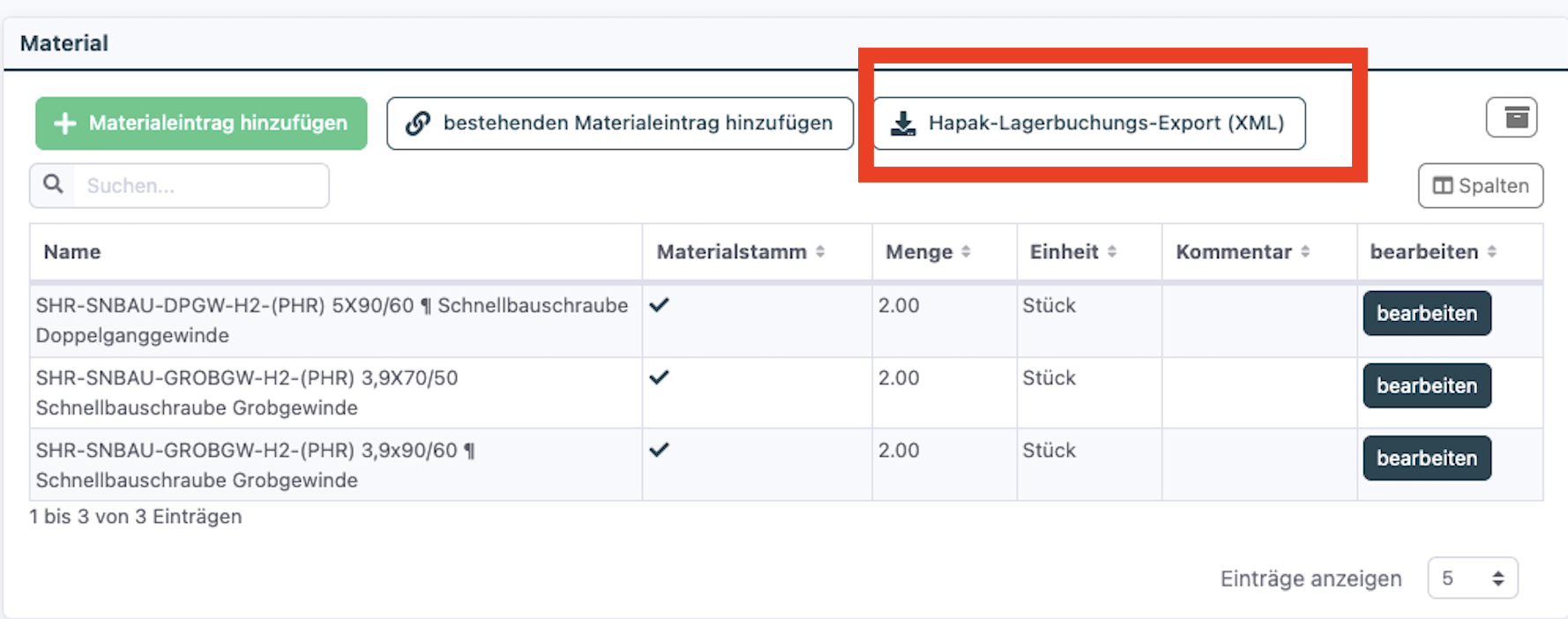The image size is (1568, 619).
Task: Sort table by Menge column
Action: pyautogui.click(x=966, y=252)
